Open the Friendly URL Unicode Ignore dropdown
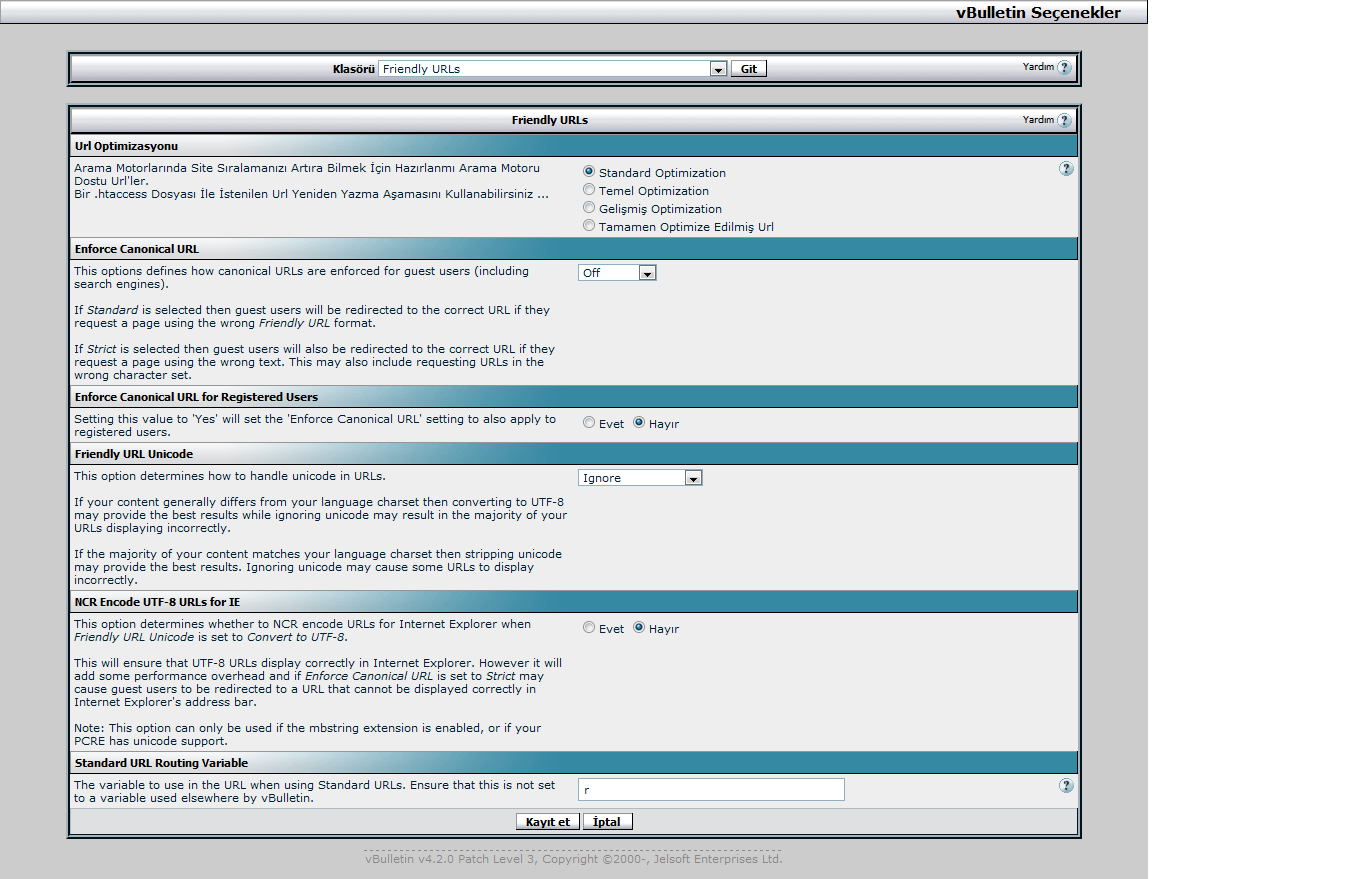1360x879 pixels. 640,478
